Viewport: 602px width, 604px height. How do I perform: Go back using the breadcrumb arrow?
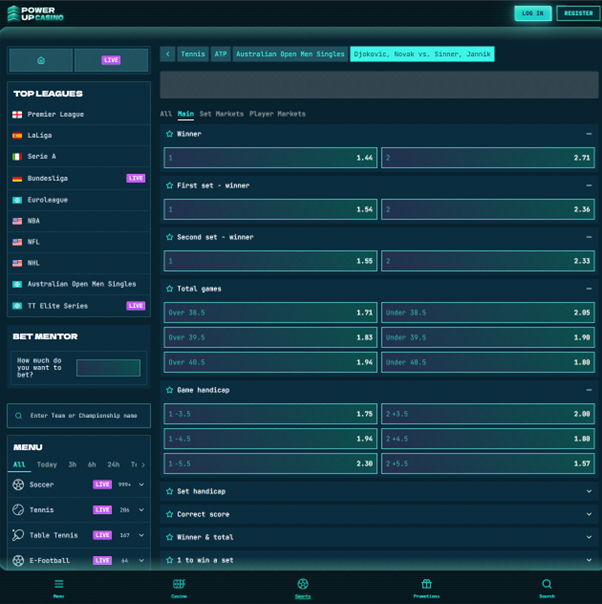[x=168, y=54]
